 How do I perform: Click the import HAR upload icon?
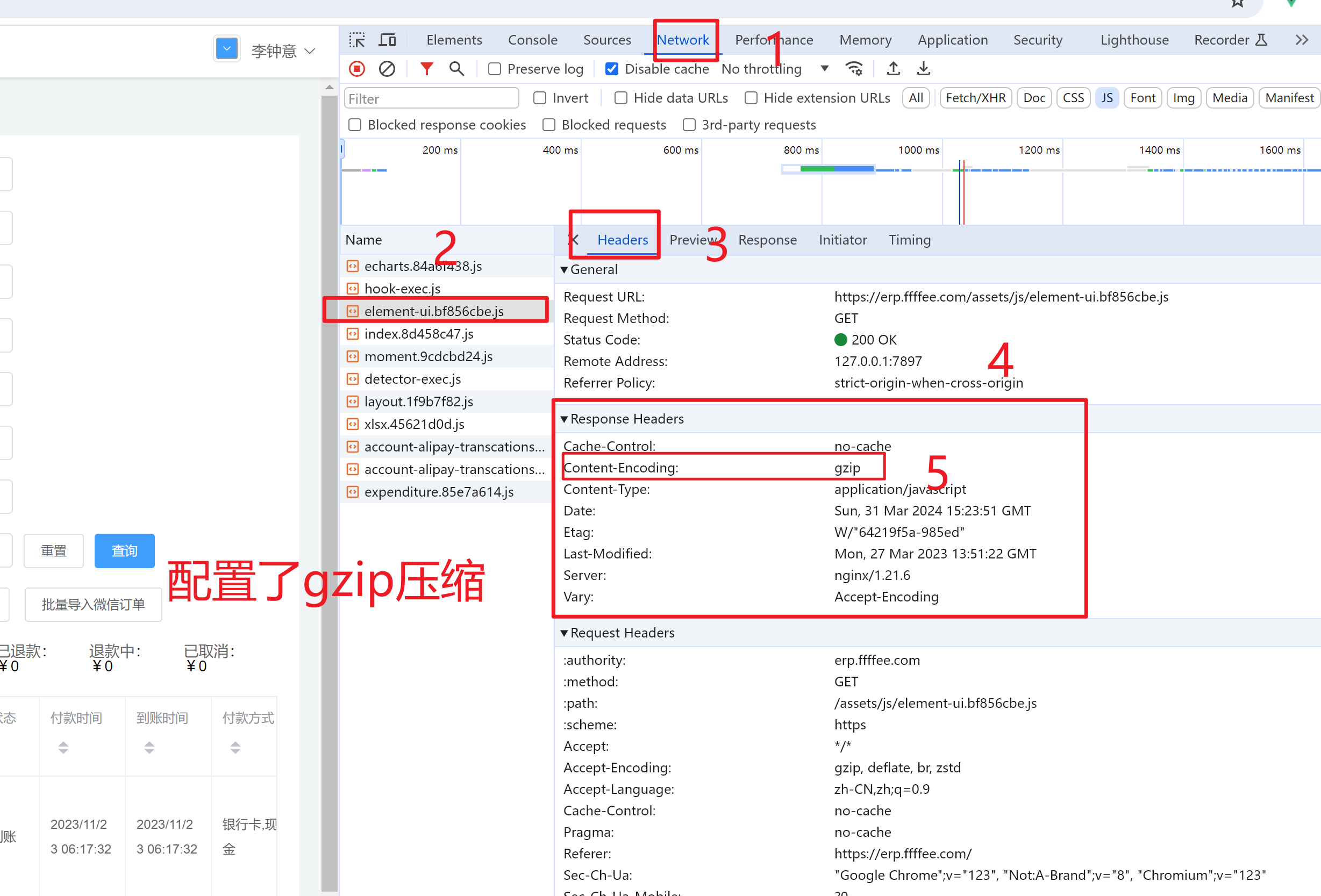point(894,69)
